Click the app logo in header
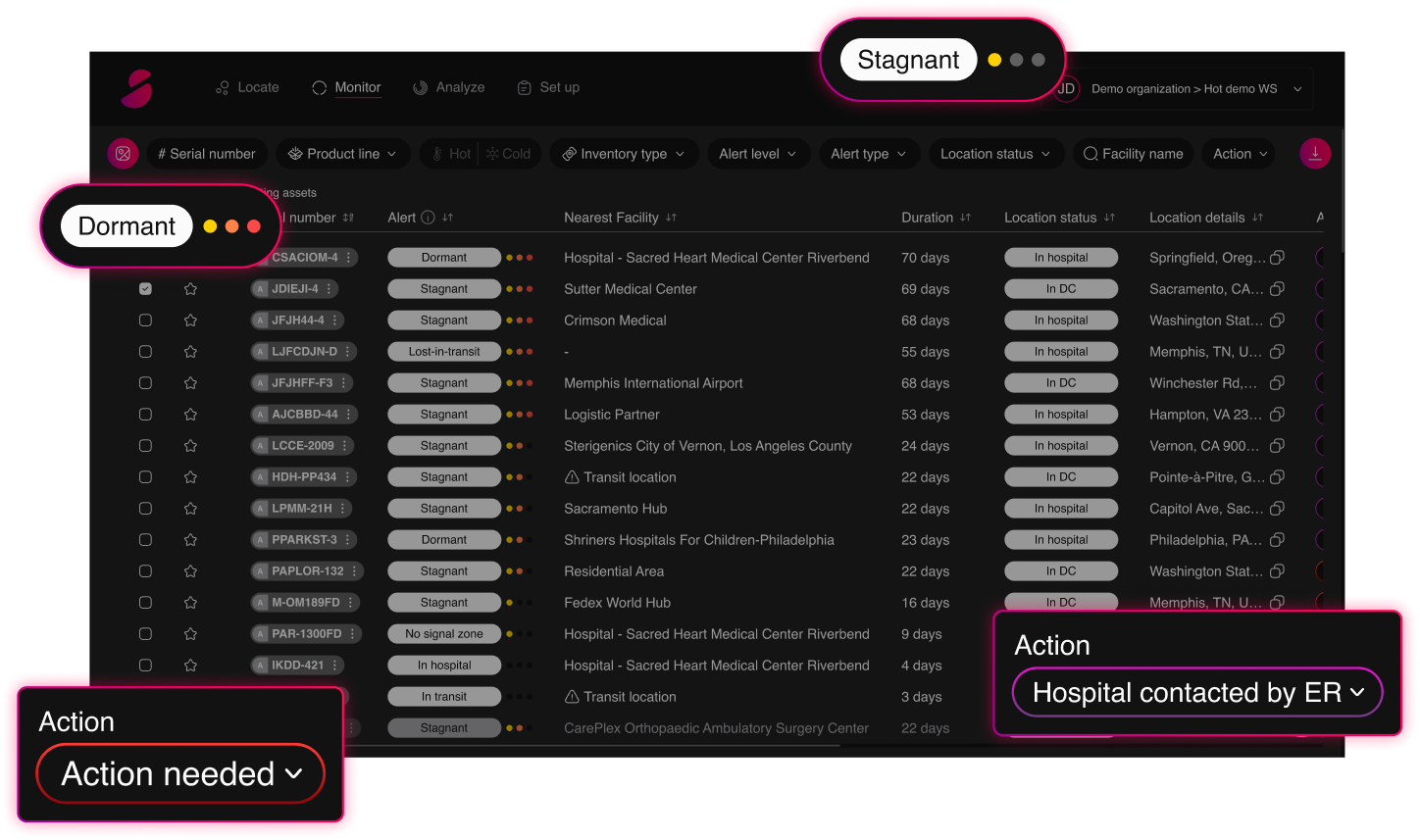This screenshot has width=1420, height=840. point(137,88)
